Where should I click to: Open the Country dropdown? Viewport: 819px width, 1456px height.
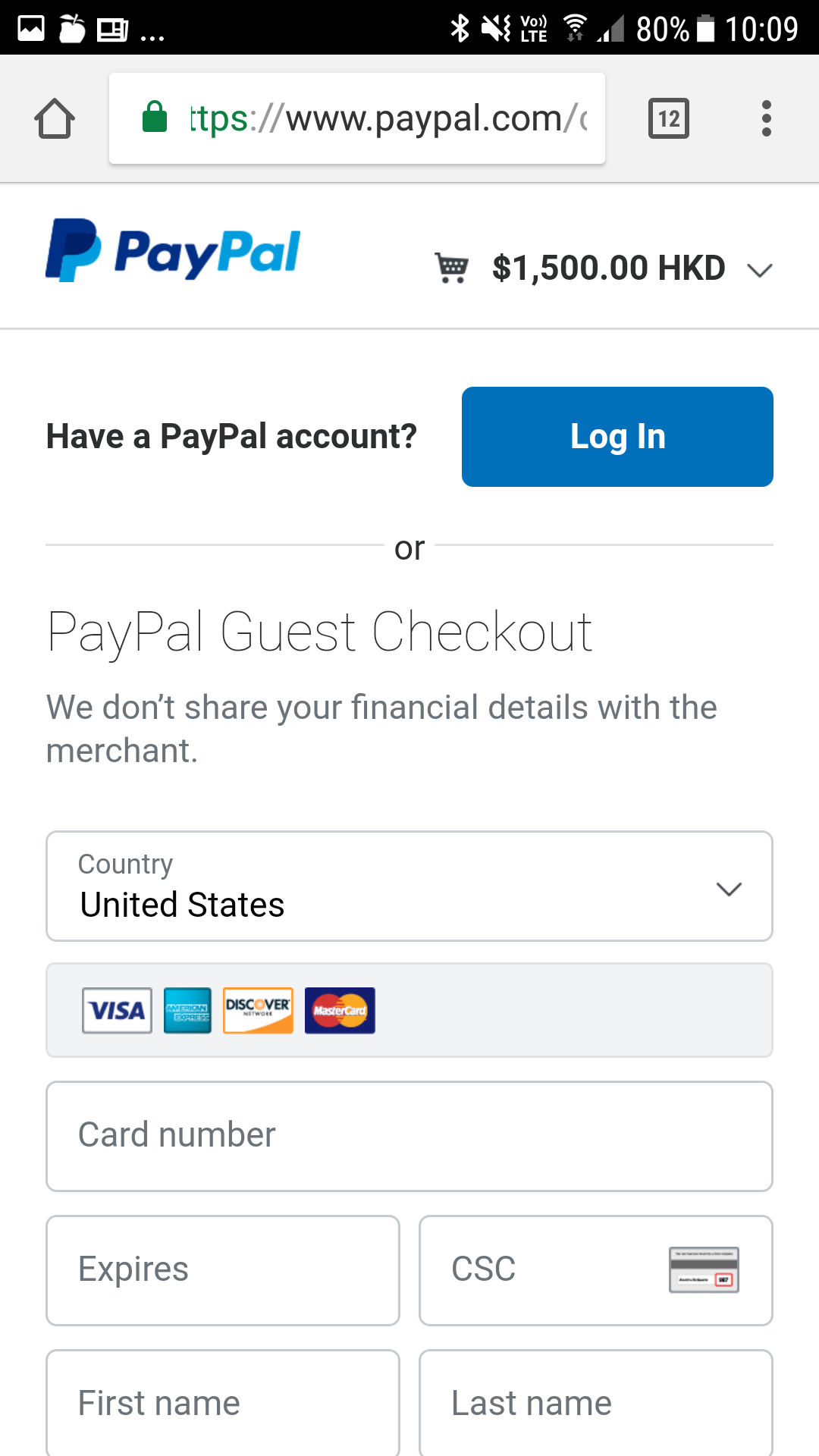point(409,886)
